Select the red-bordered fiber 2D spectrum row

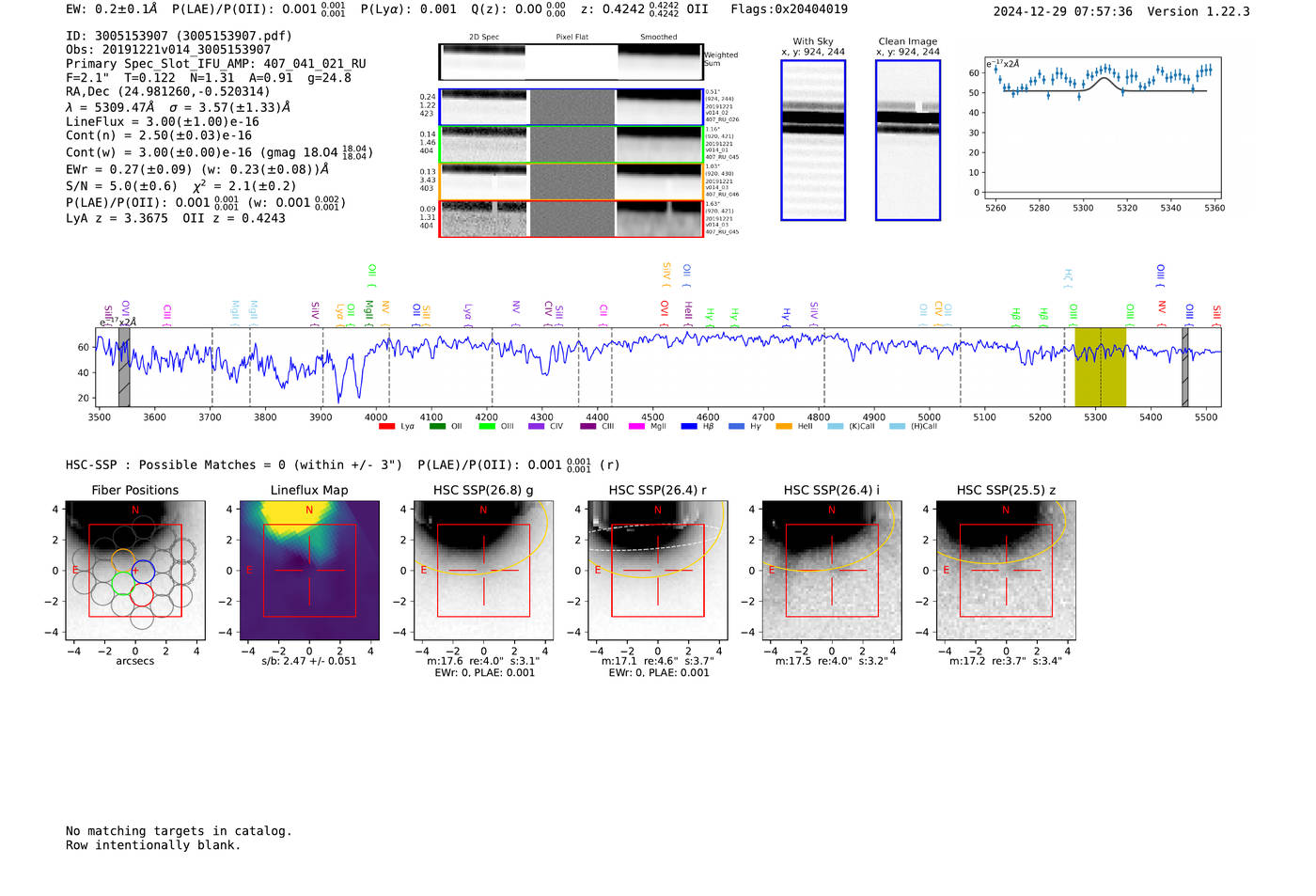[571, 218]
